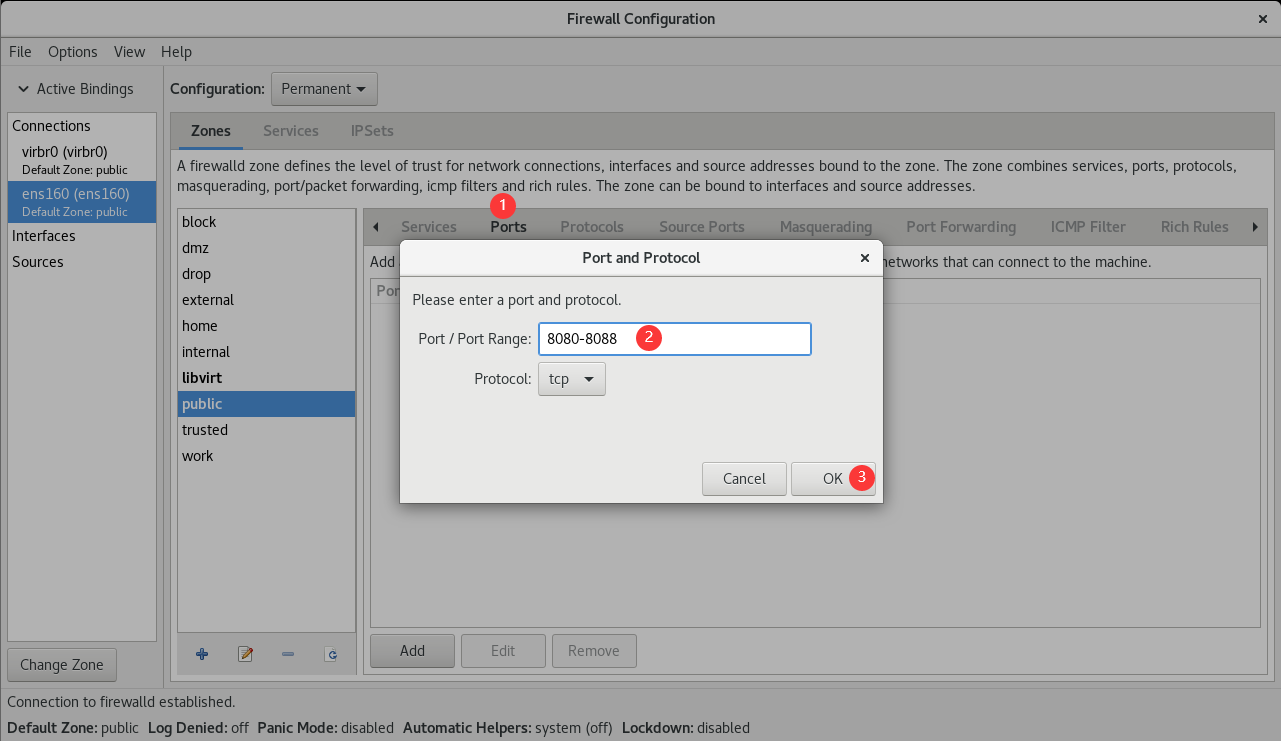Select the dmz zone
Viewport: 1281px width, 741px height.
(266, 248)
